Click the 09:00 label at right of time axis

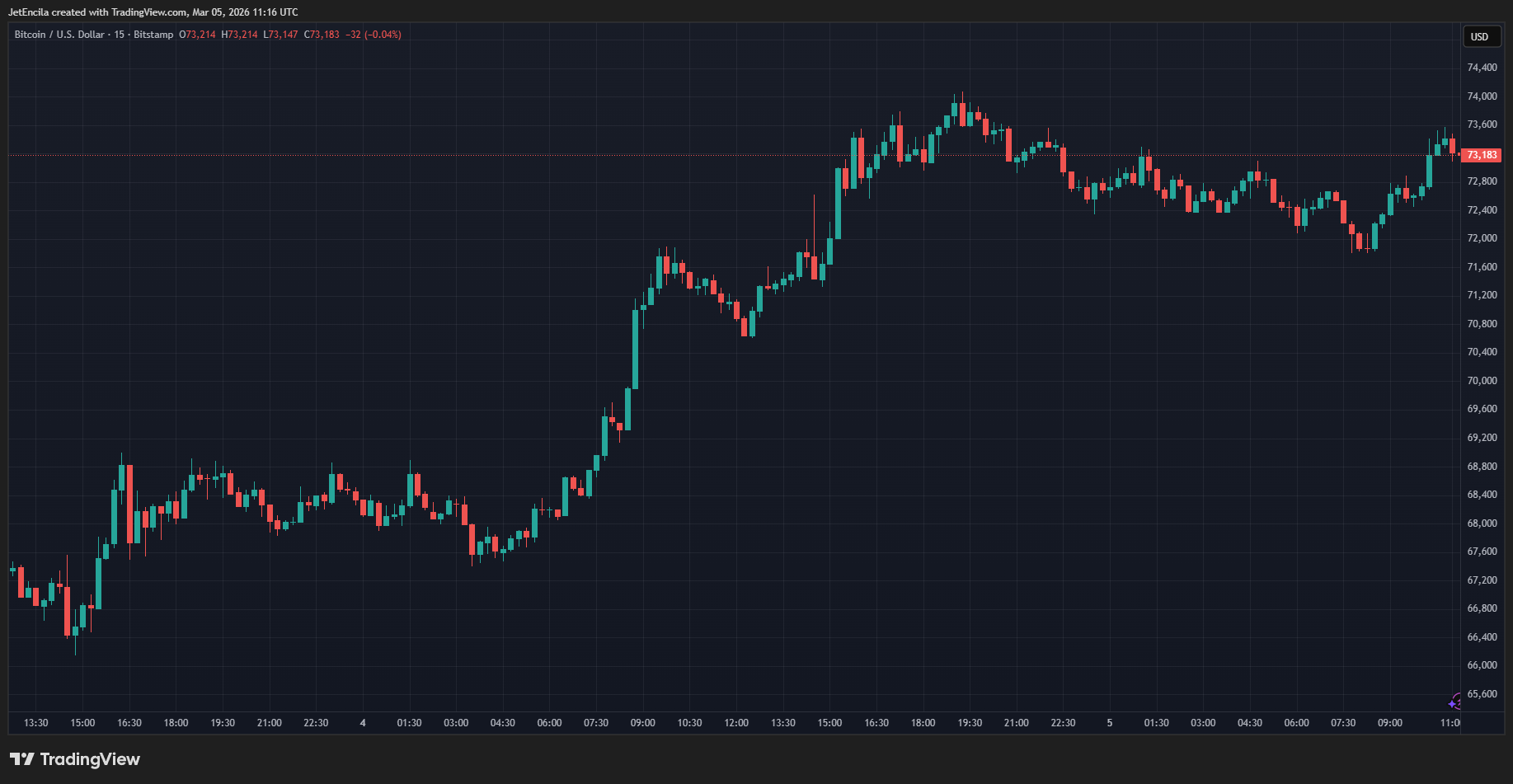click(1389, 723)
